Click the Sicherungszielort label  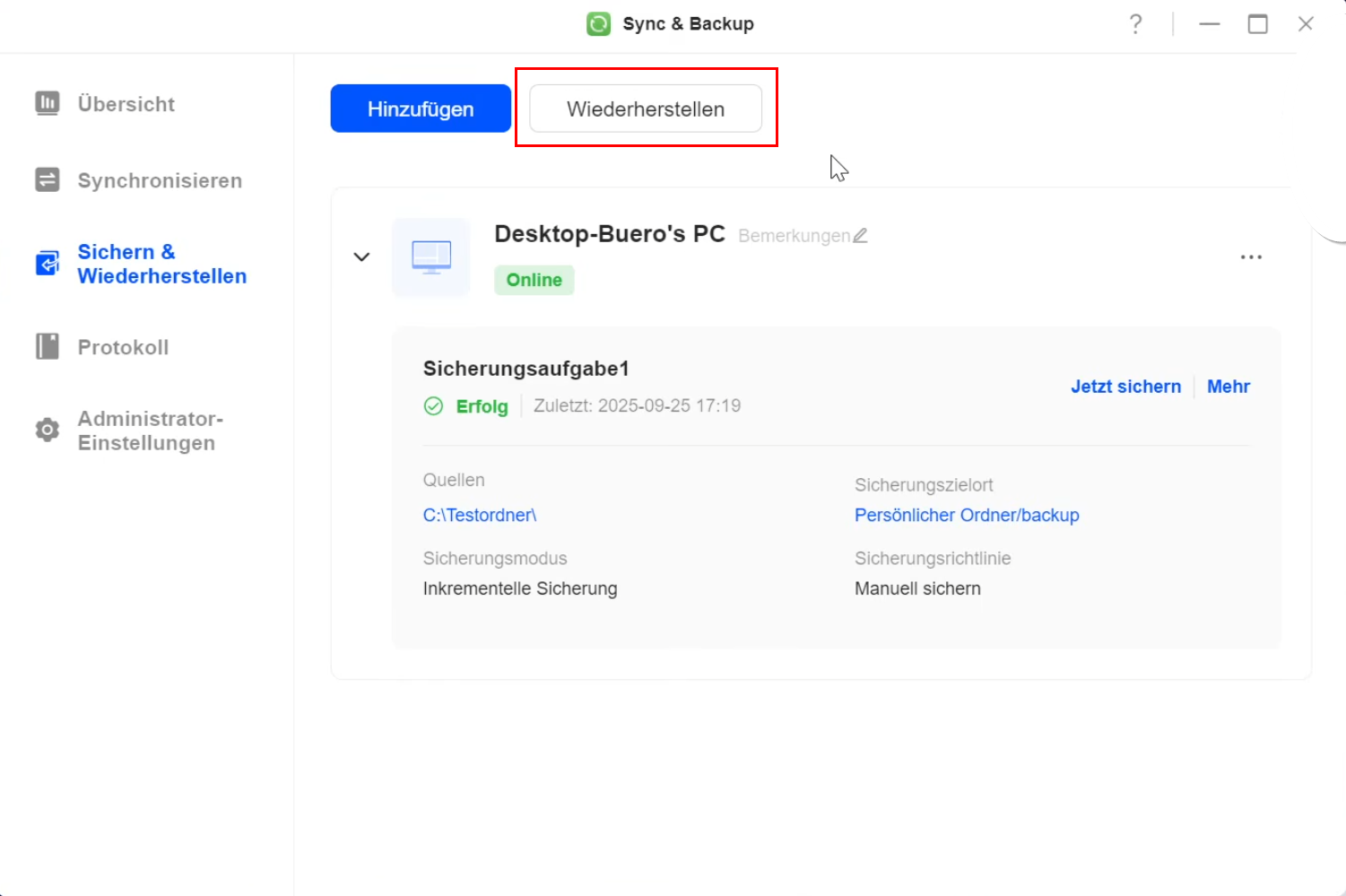[x=924, y=485]
